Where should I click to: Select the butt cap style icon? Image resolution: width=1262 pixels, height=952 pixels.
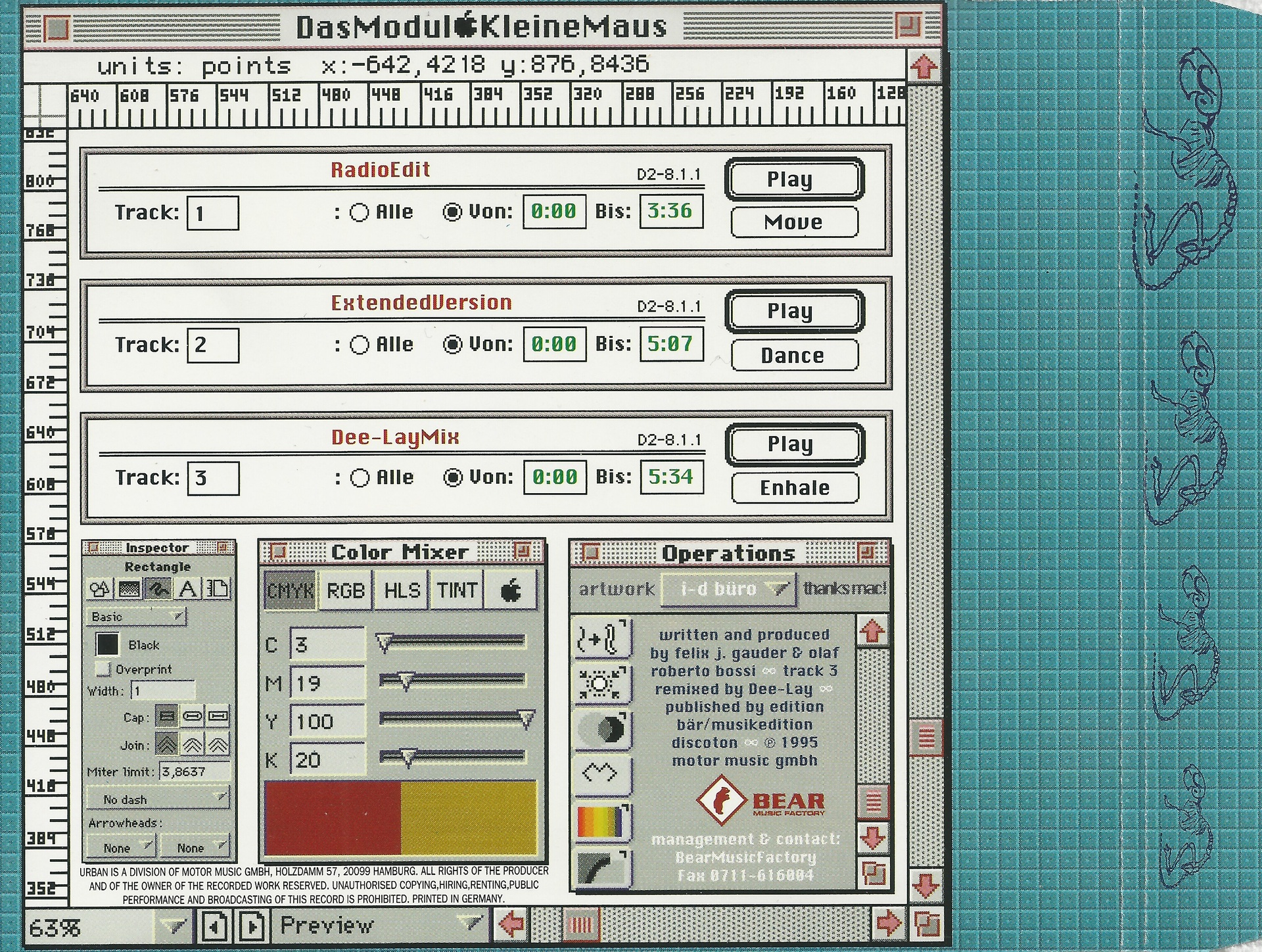[167, 716]
